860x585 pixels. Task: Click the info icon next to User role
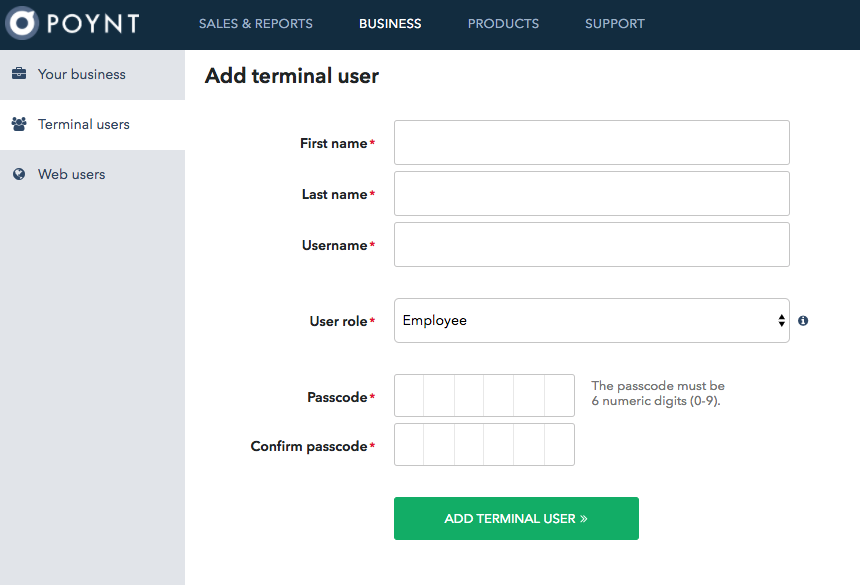pyautogui.click(x=803, y=321)
